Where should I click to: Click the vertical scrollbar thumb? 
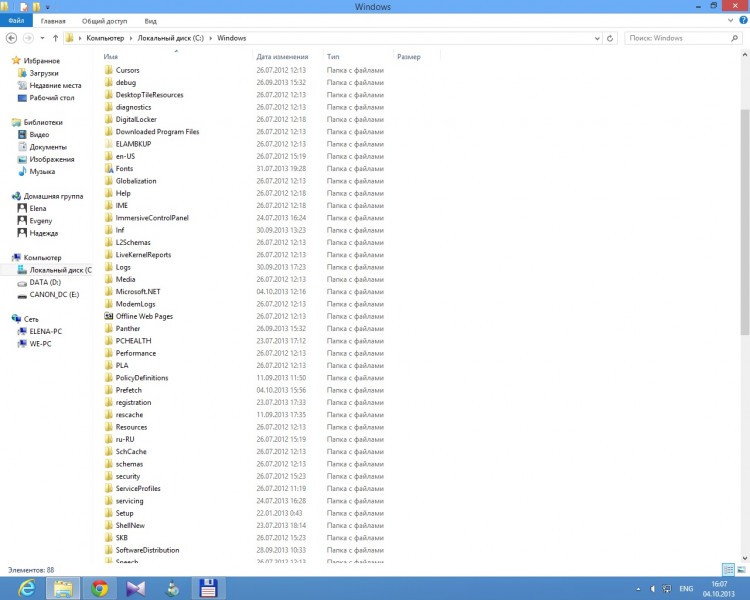point(745,222)
